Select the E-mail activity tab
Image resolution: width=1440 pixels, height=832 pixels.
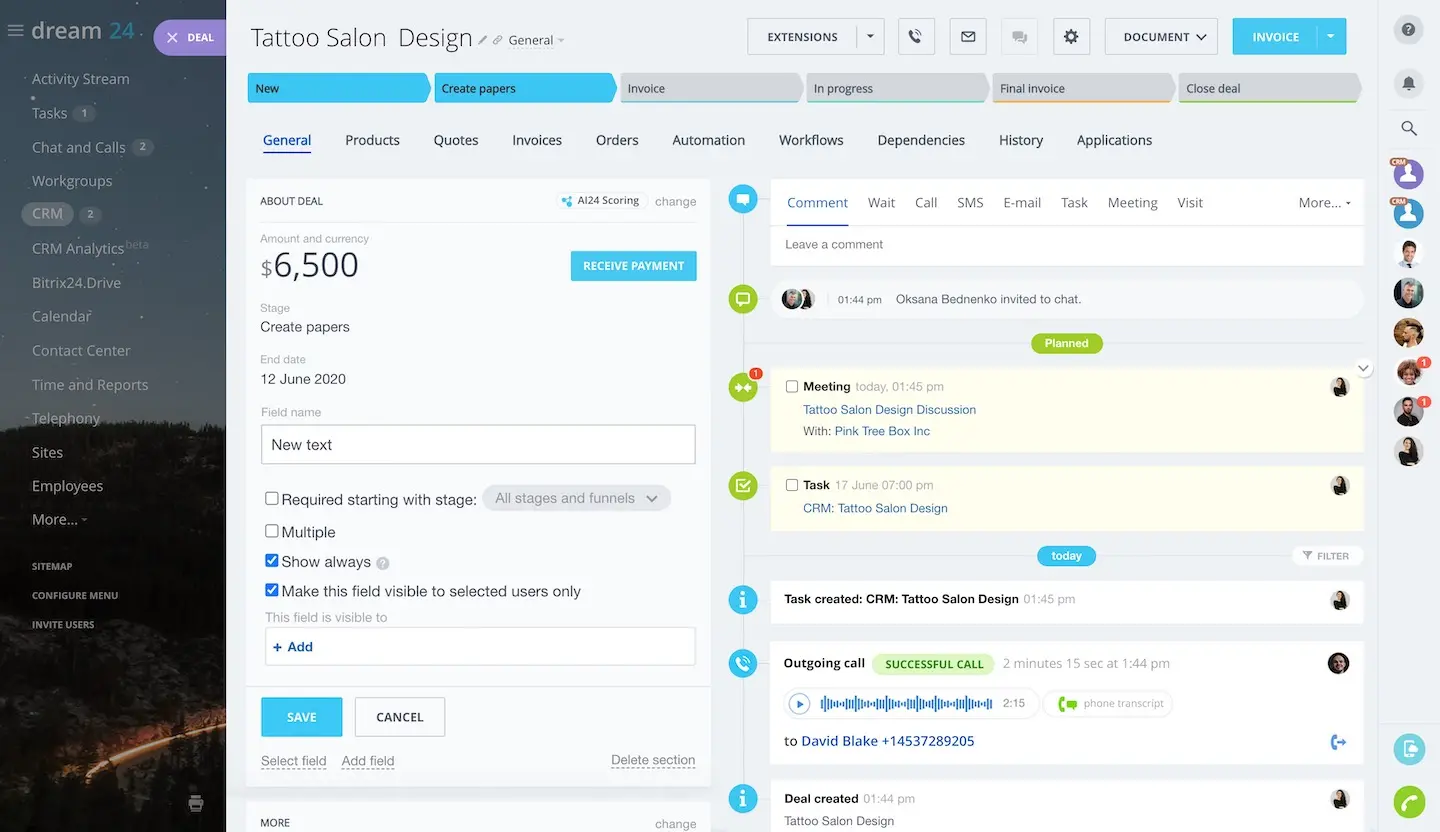click(1022, 202)
